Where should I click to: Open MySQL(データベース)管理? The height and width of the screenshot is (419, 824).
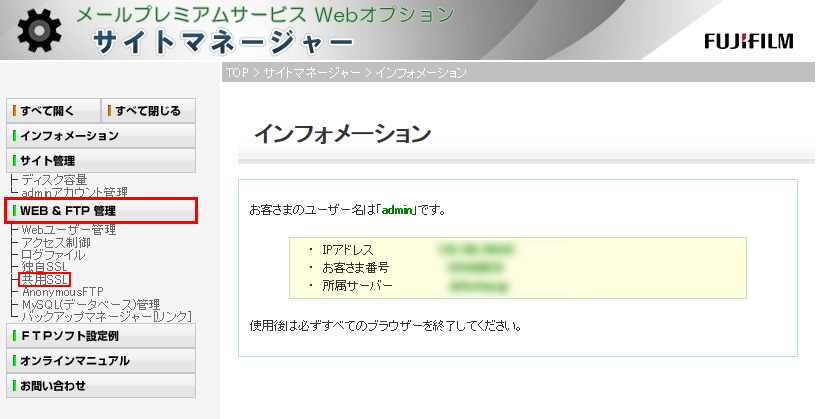pos(91,304)
